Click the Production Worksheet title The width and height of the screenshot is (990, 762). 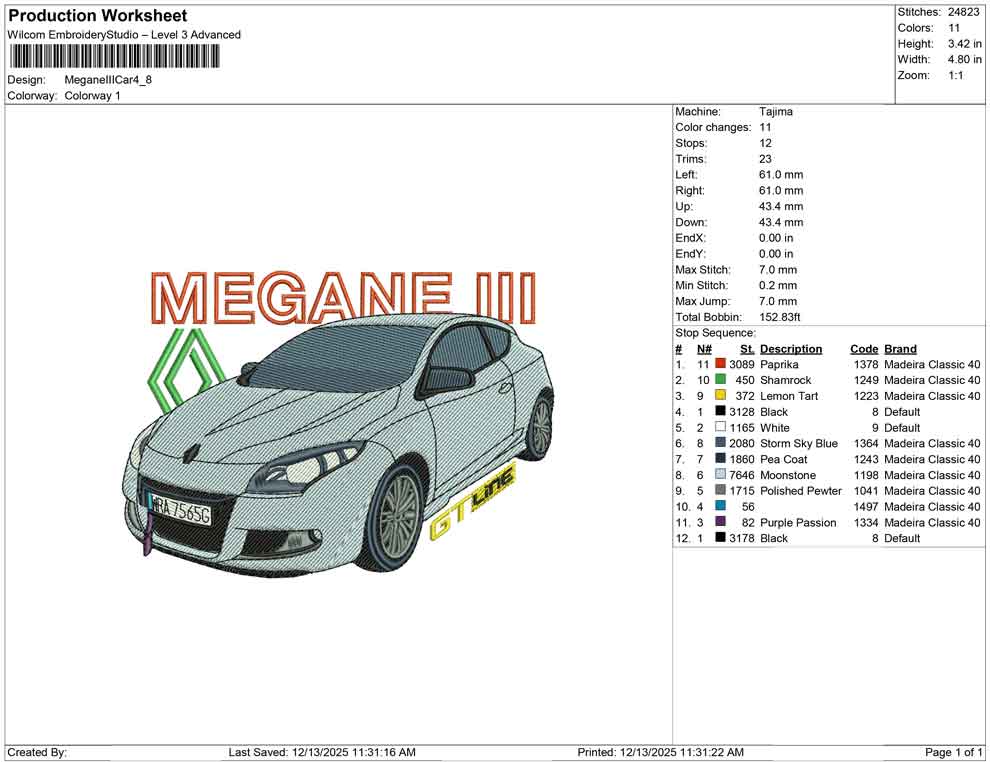[96, 15]
